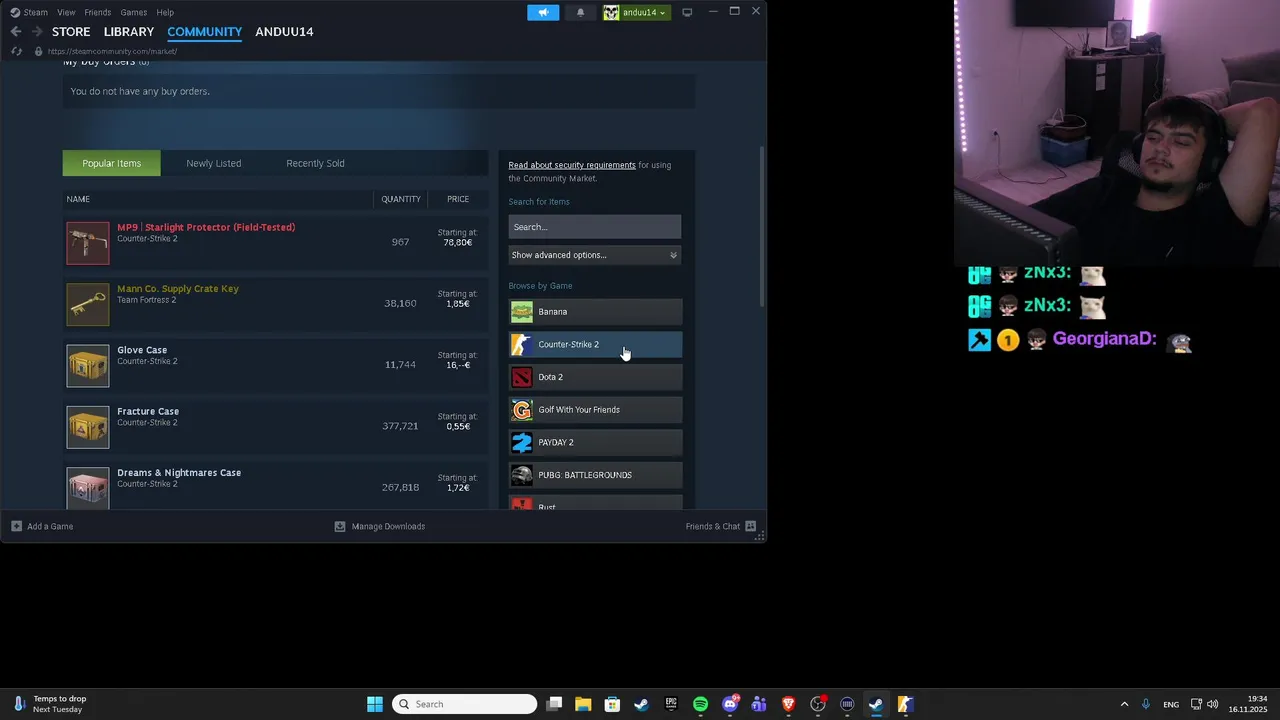Expand the anduu14 account dropdown
This screenshot has height=720, width=1280.
tap(636, 12)
